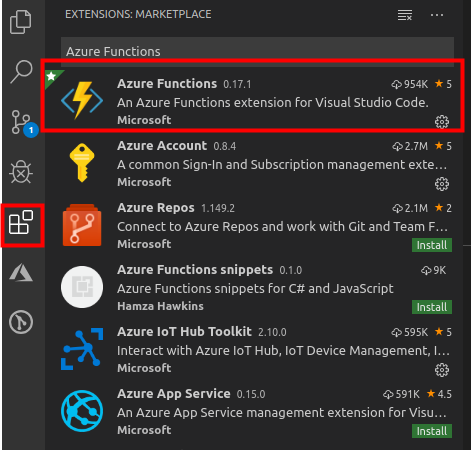This screenshot has height=451, width=472.
Task: Click the Azure IoT Hub Toolkit icon
Action: (82, 349)
